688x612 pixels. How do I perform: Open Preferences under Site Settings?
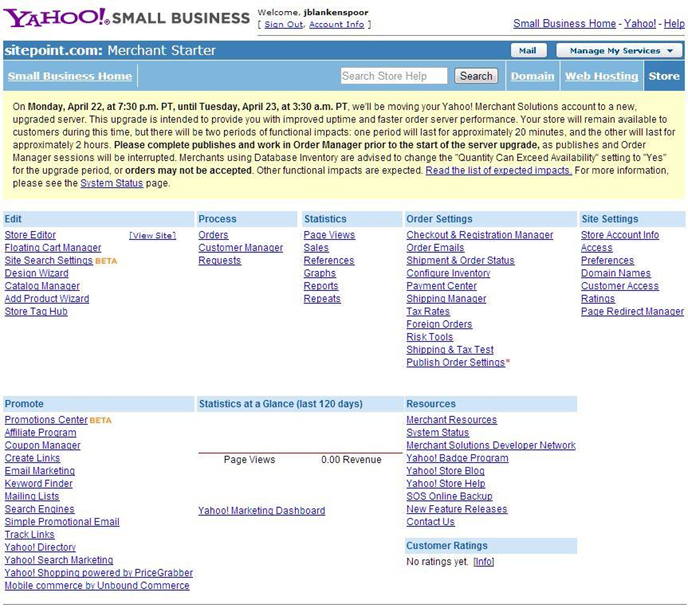[608, 260]
